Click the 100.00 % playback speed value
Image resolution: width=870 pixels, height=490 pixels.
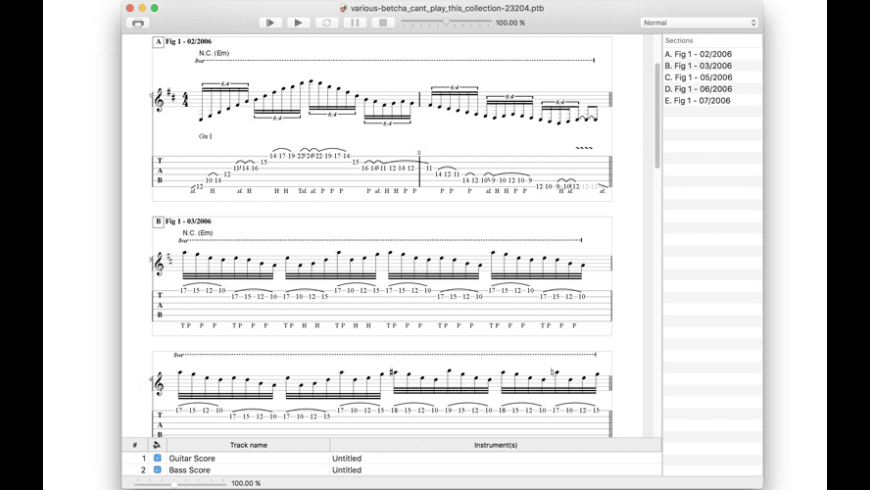510,23
